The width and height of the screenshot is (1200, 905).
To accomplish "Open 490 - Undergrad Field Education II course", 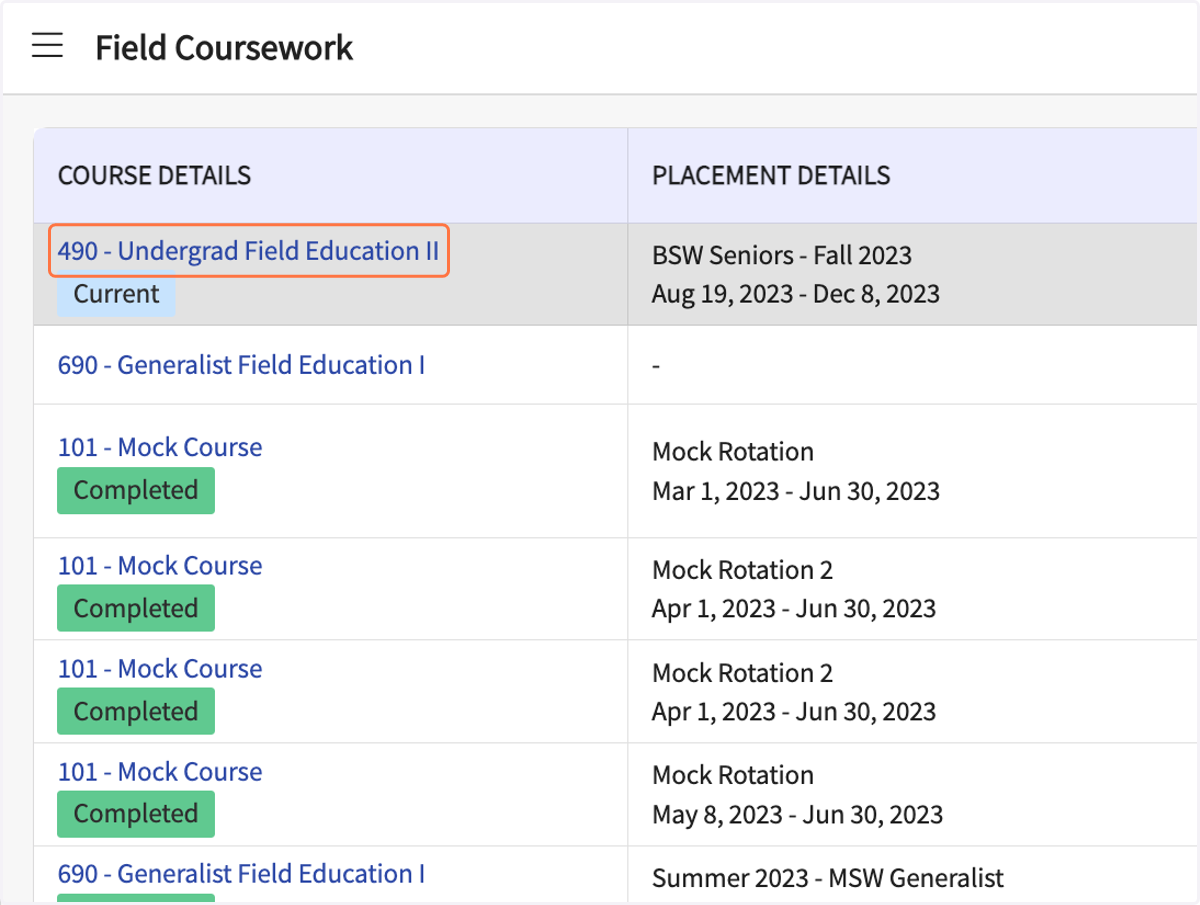I will pyautogui.click(x=248, y=251).
